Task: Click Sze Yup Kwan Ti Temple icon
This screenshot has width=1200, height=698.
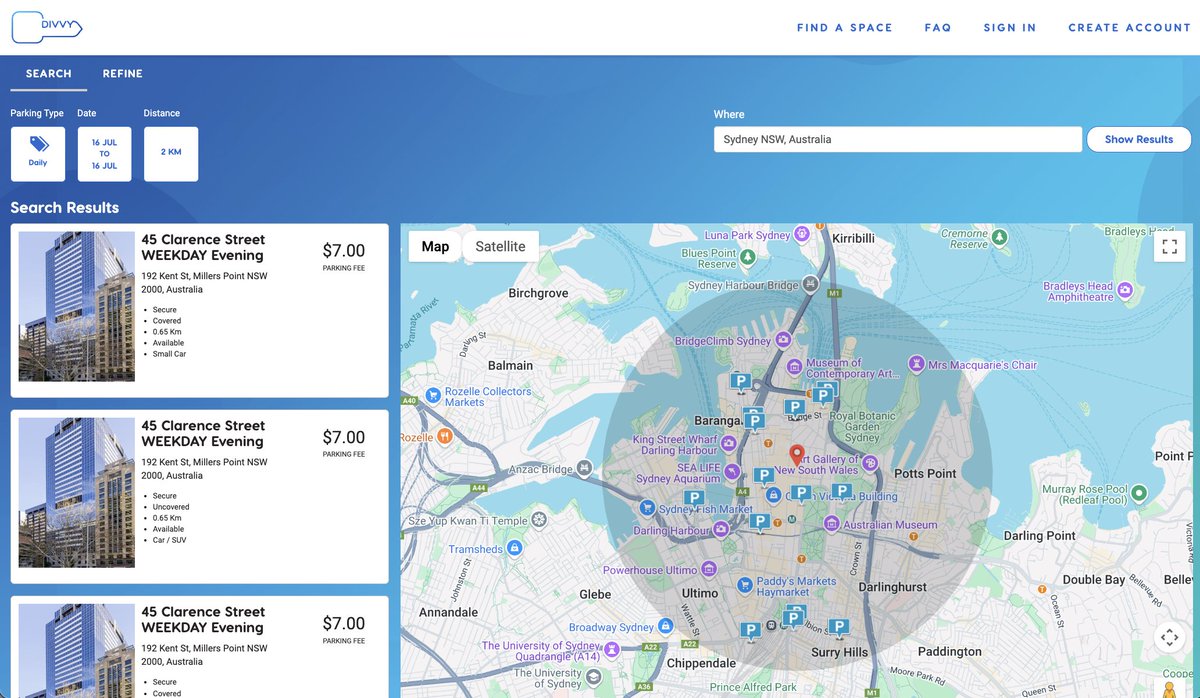Action: click(539, 520)
